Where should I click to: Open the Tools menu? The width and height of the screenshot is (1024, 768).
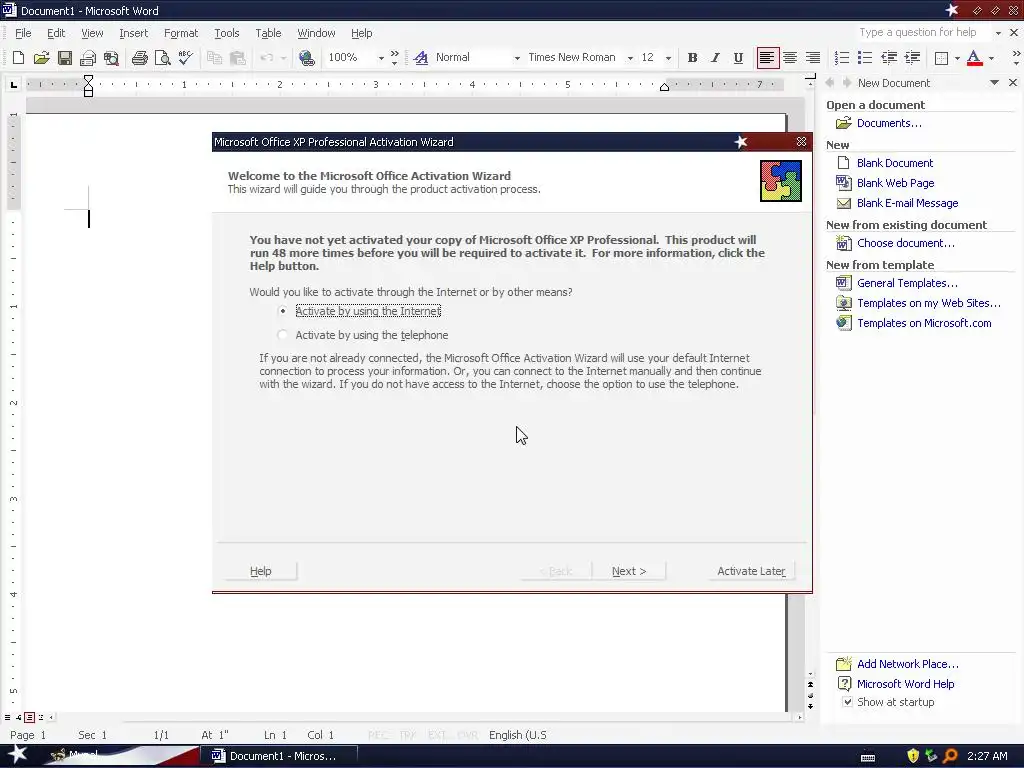[227, 33]
